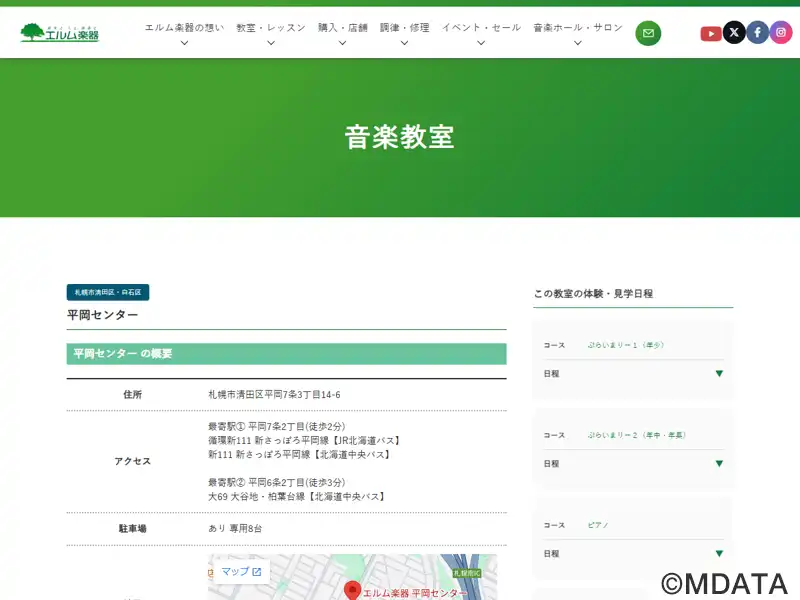Viewport: 800px width, 600px height.
Task: Open the 音楽ホール・サロン menu
Action: click(577, 33)
